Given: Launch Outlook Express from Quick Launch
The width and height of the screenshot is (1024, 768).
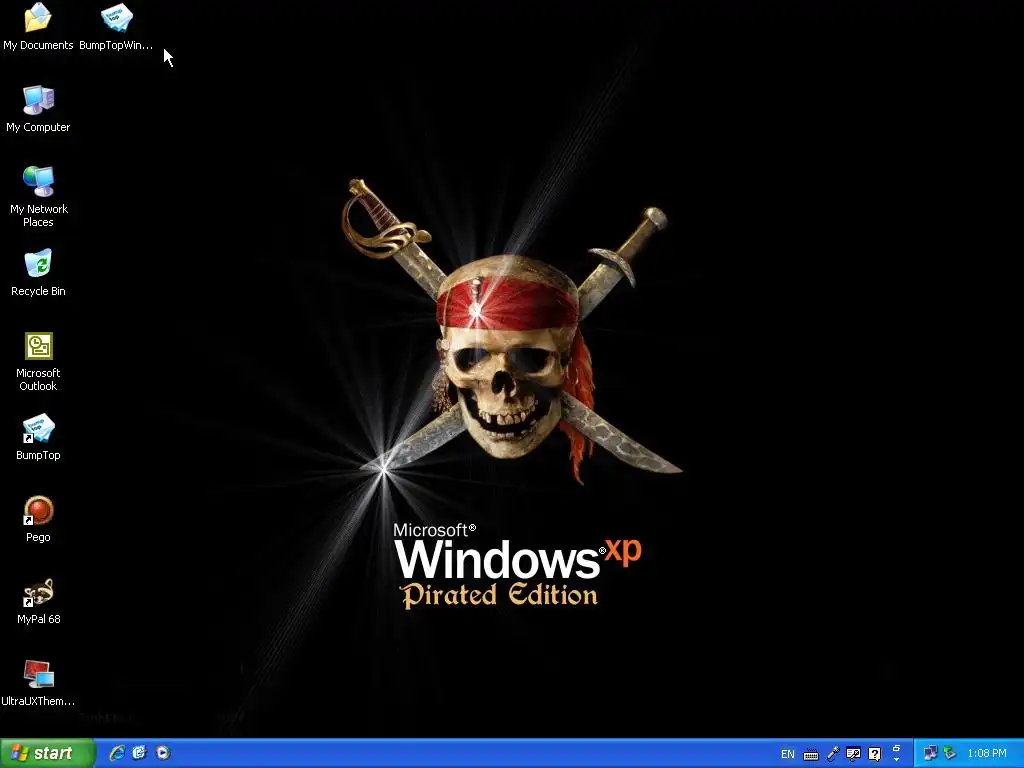Looking at the screenshot, I should (x=140, y=753).
